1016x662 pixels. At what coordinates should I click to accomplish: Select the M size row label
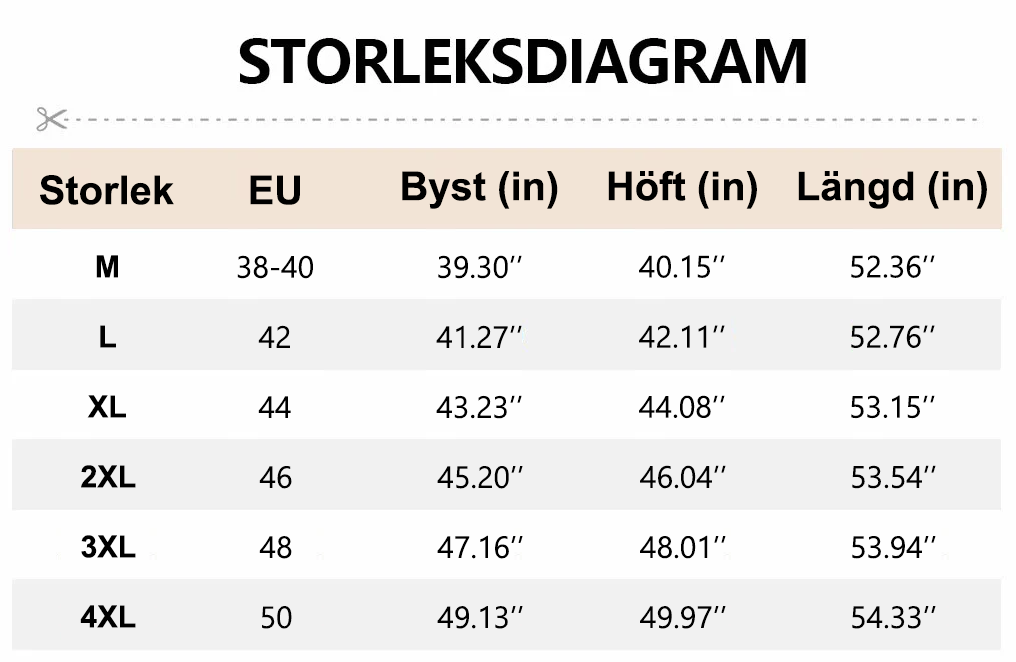point(107,267)
